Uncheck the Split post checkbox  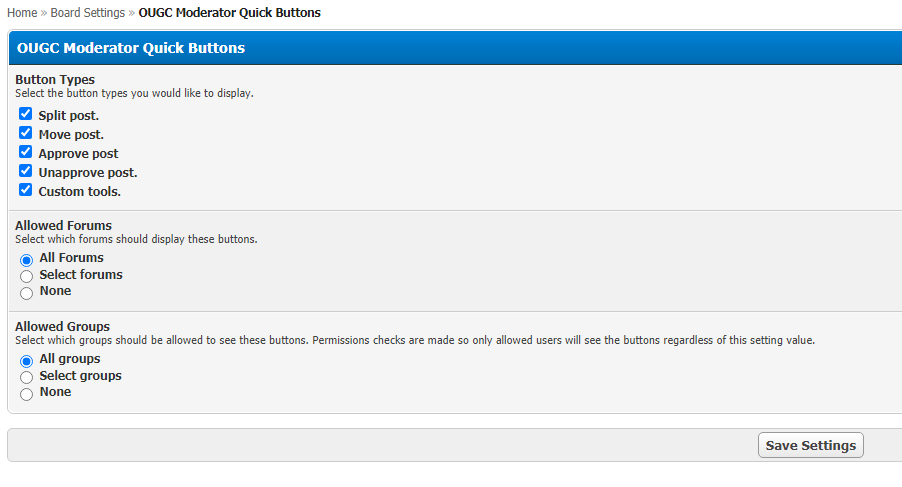tap(26, 114)
